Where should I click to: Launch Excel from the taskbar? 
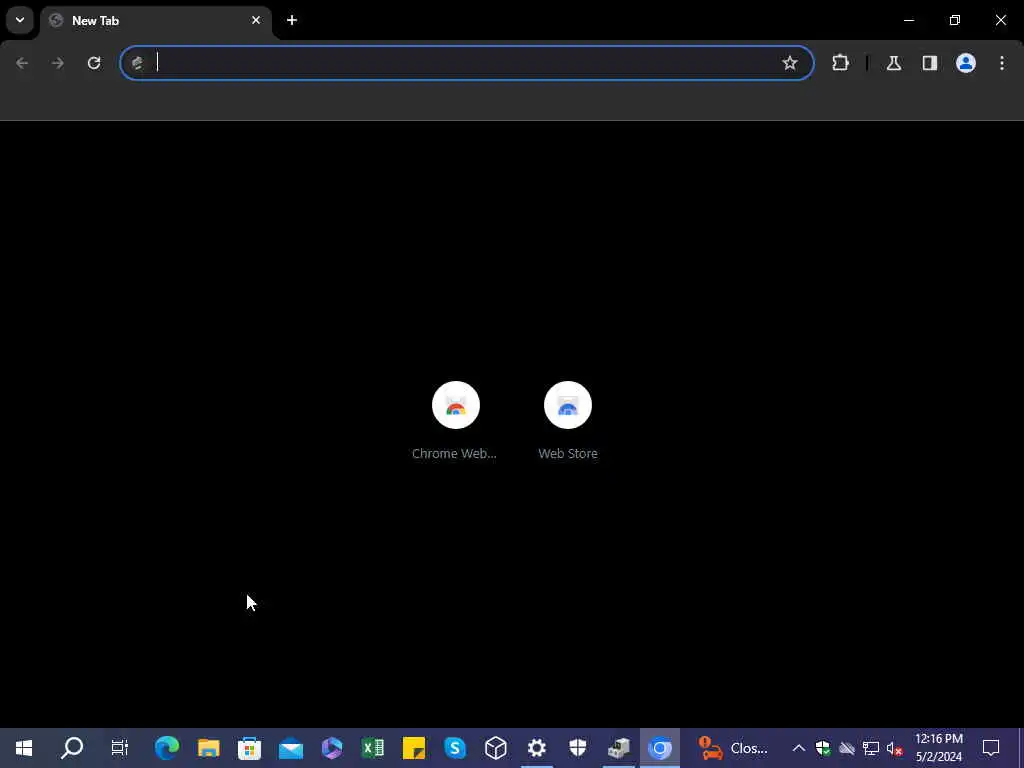373,748
